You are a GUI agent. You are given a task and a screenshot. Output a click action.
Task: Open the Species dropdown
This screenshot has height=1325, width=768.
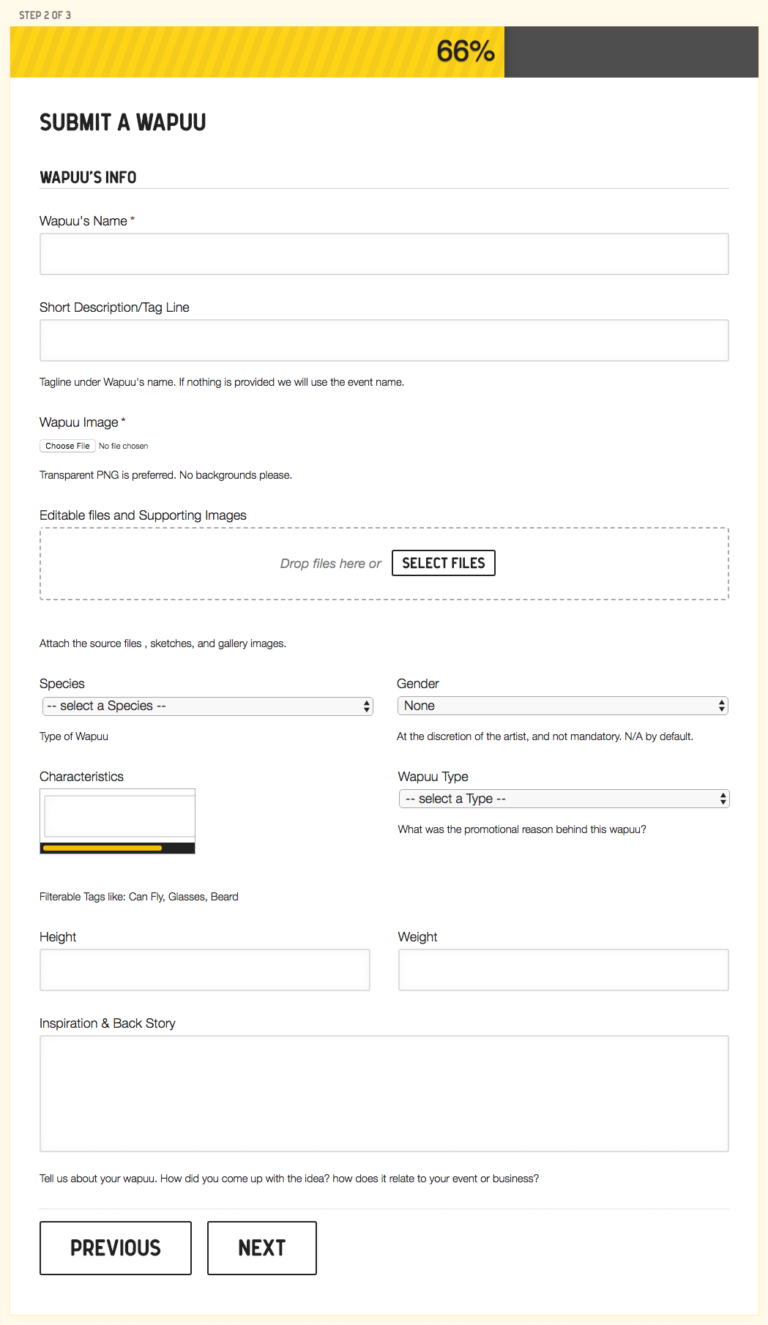point(206,706)
